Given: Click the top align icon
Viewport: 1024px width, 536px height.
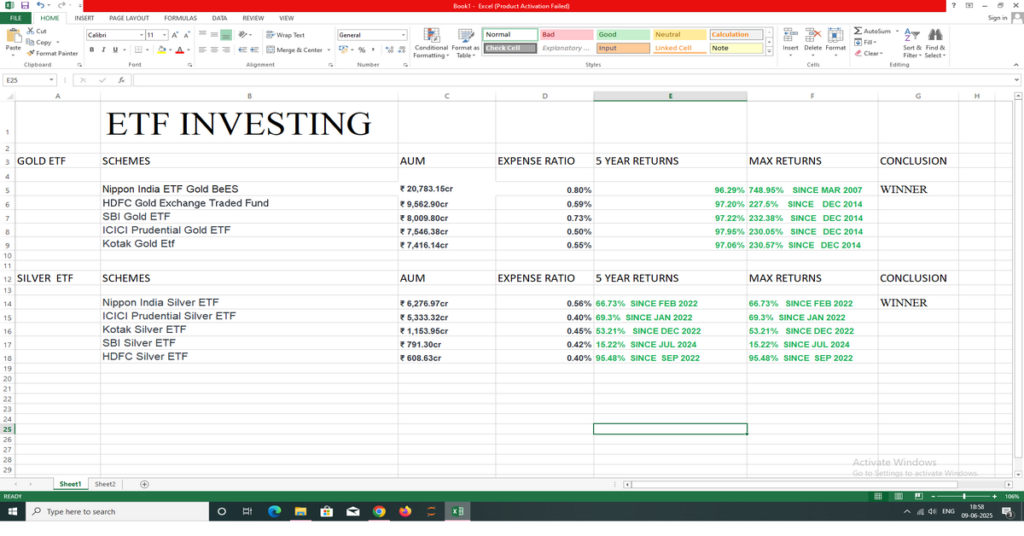Looking at the screenshot, I should pyautogui.click(x=202, y=35).
